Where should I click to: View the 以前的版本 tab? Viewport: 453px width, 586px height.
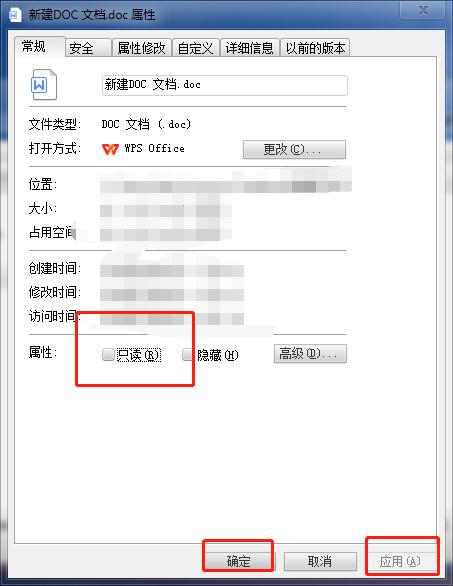click(315, 48)
